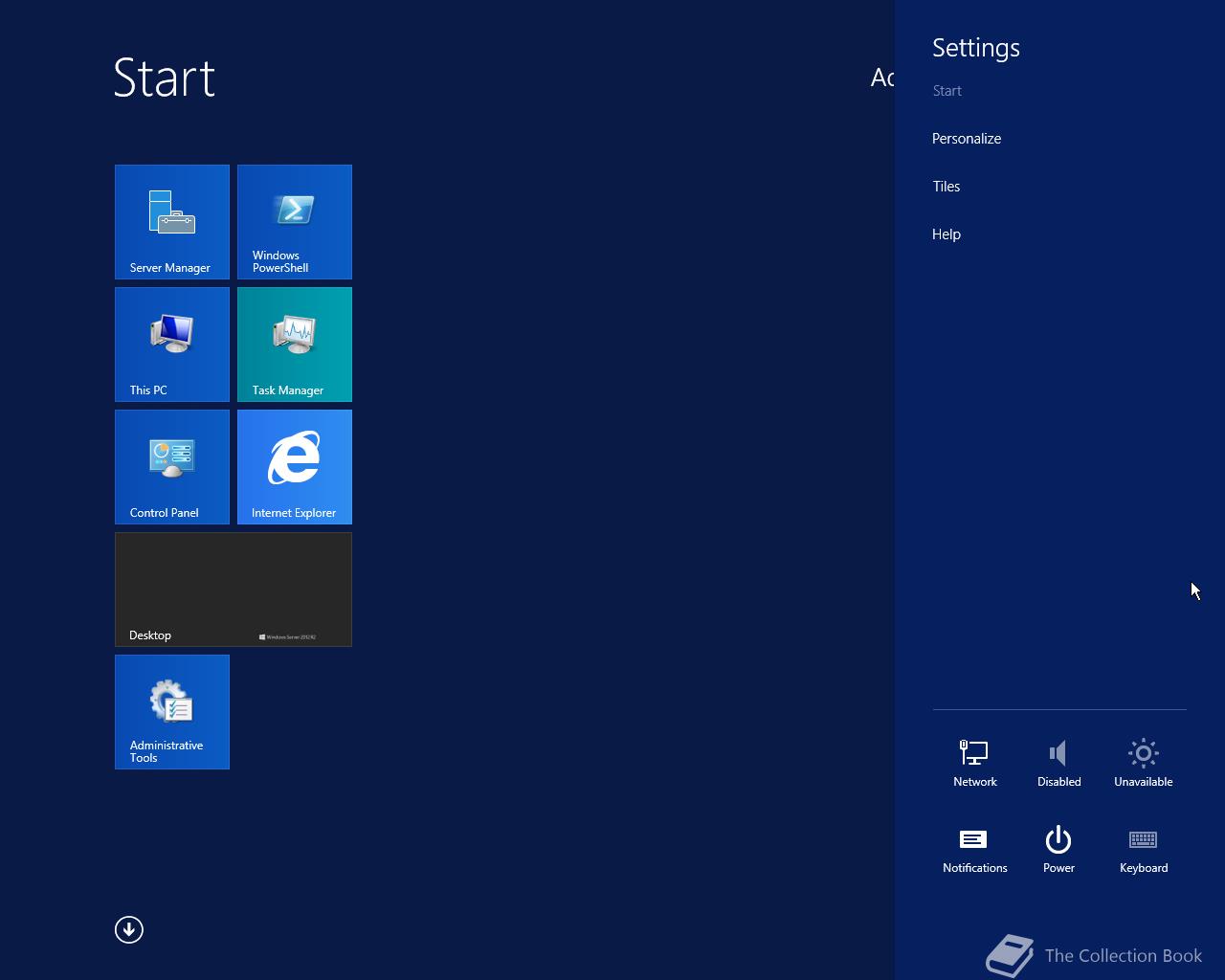Open the Network settings icon
Image resolution: width=1225 pixels, height=980 pixels.
coord(975,763)
